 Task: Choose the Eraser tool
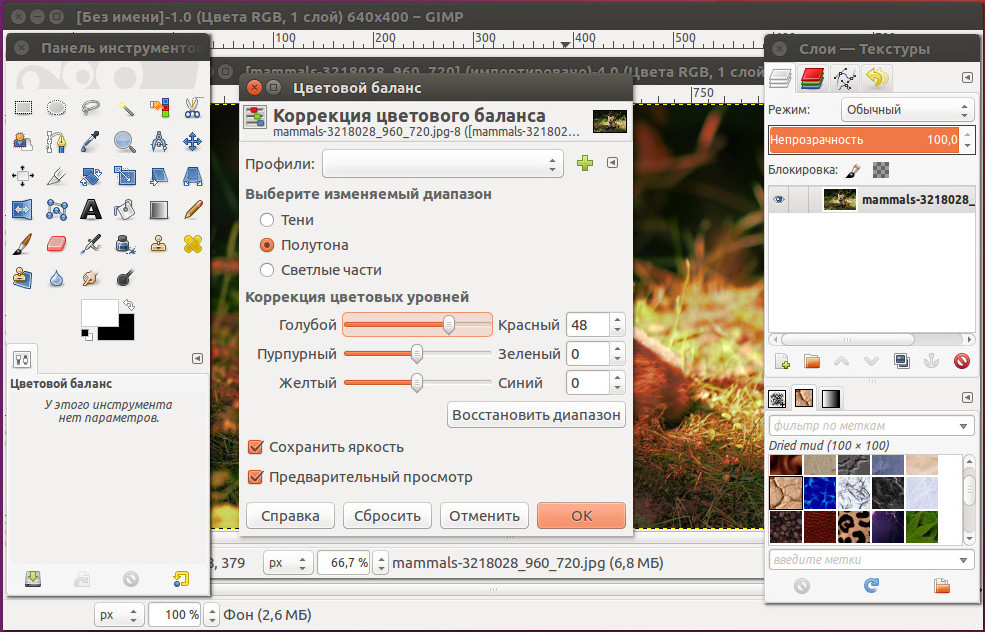click(57, 243)
